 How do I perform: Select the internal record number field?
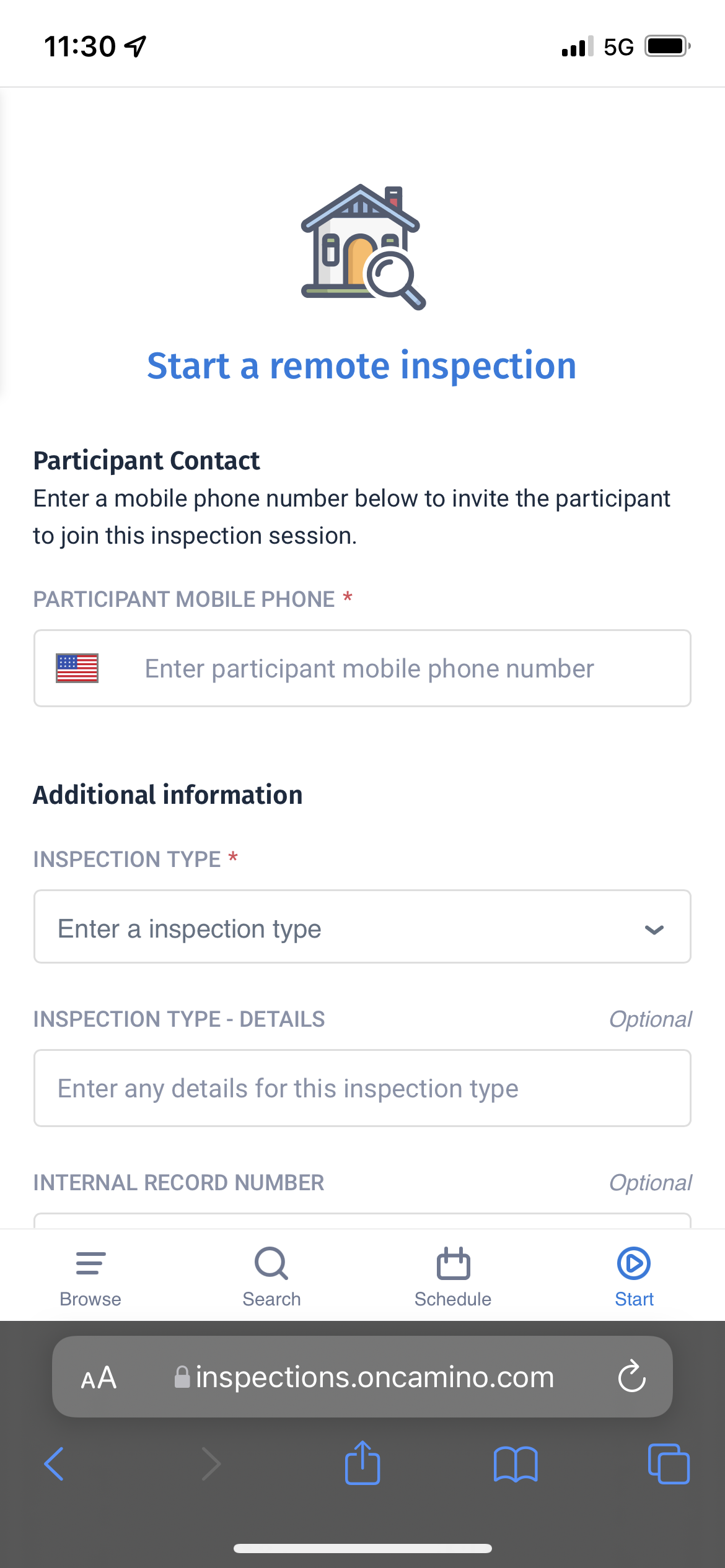tap(362, 1221)
